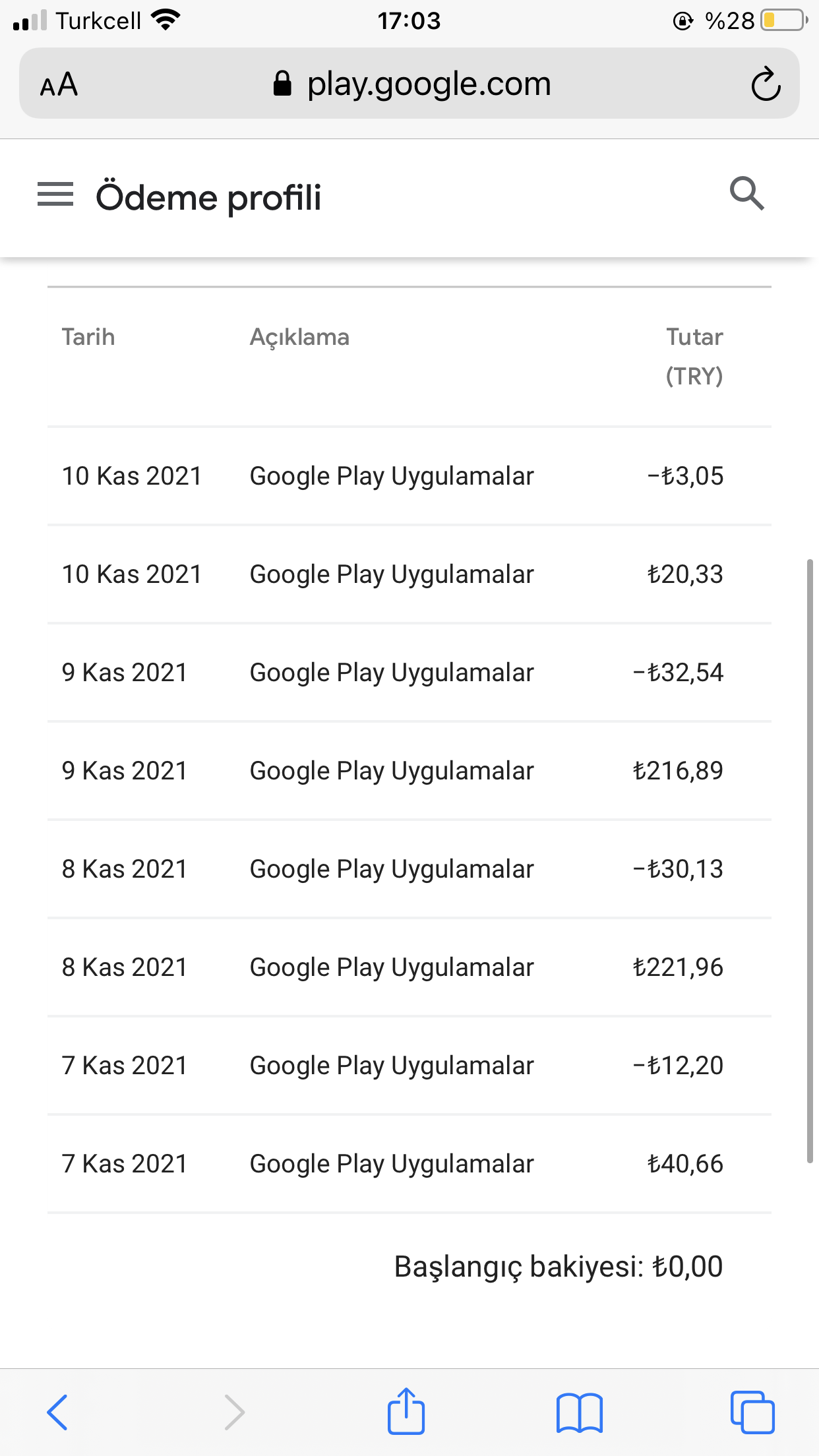Select the ₺20,33 transaction row
Screen dimensions: 819x1456
(409, 574)
